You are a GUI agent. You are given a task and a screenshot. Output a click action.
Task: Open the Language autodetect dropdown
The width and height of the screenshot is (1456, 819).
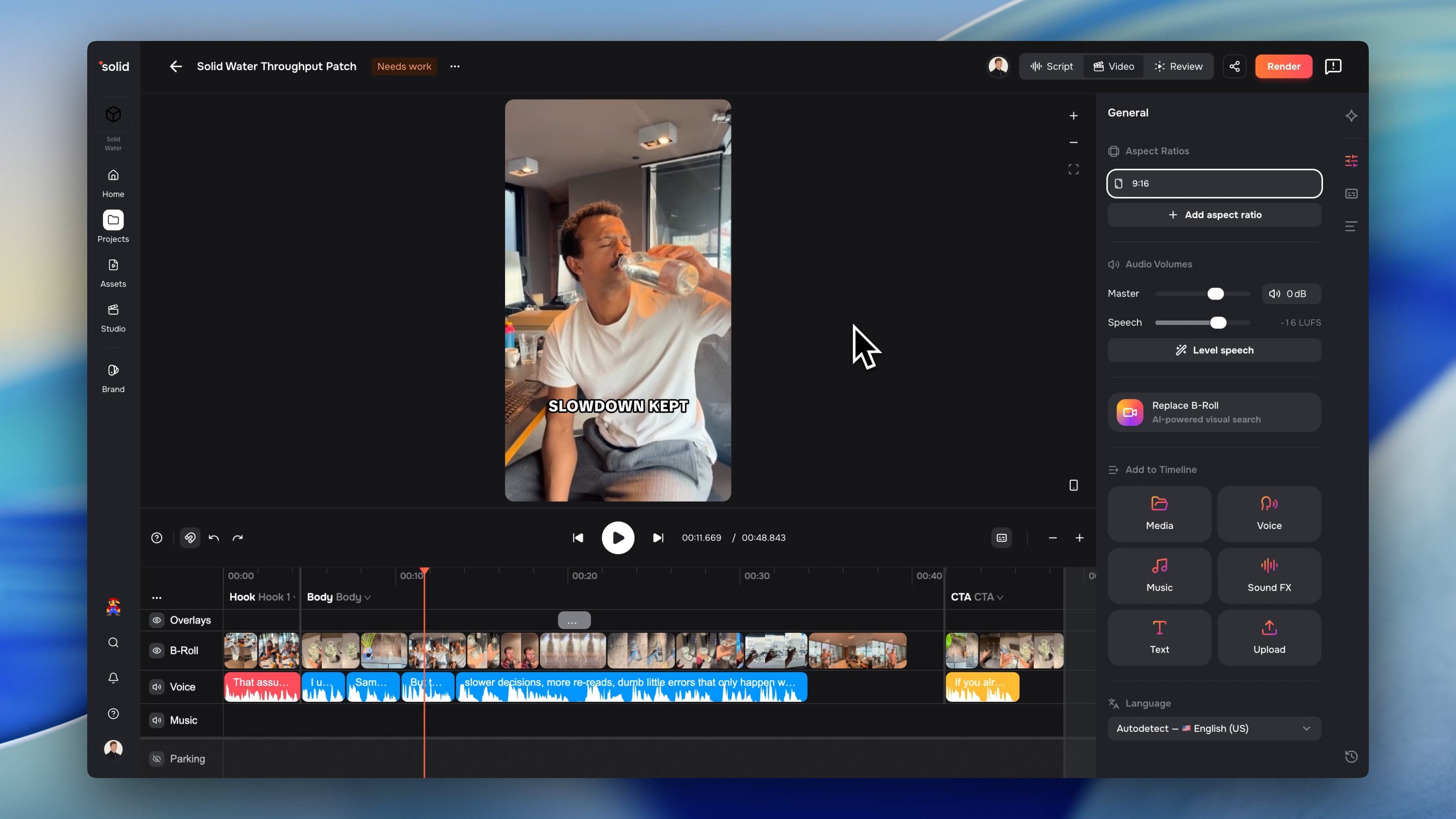[1214, 728]
